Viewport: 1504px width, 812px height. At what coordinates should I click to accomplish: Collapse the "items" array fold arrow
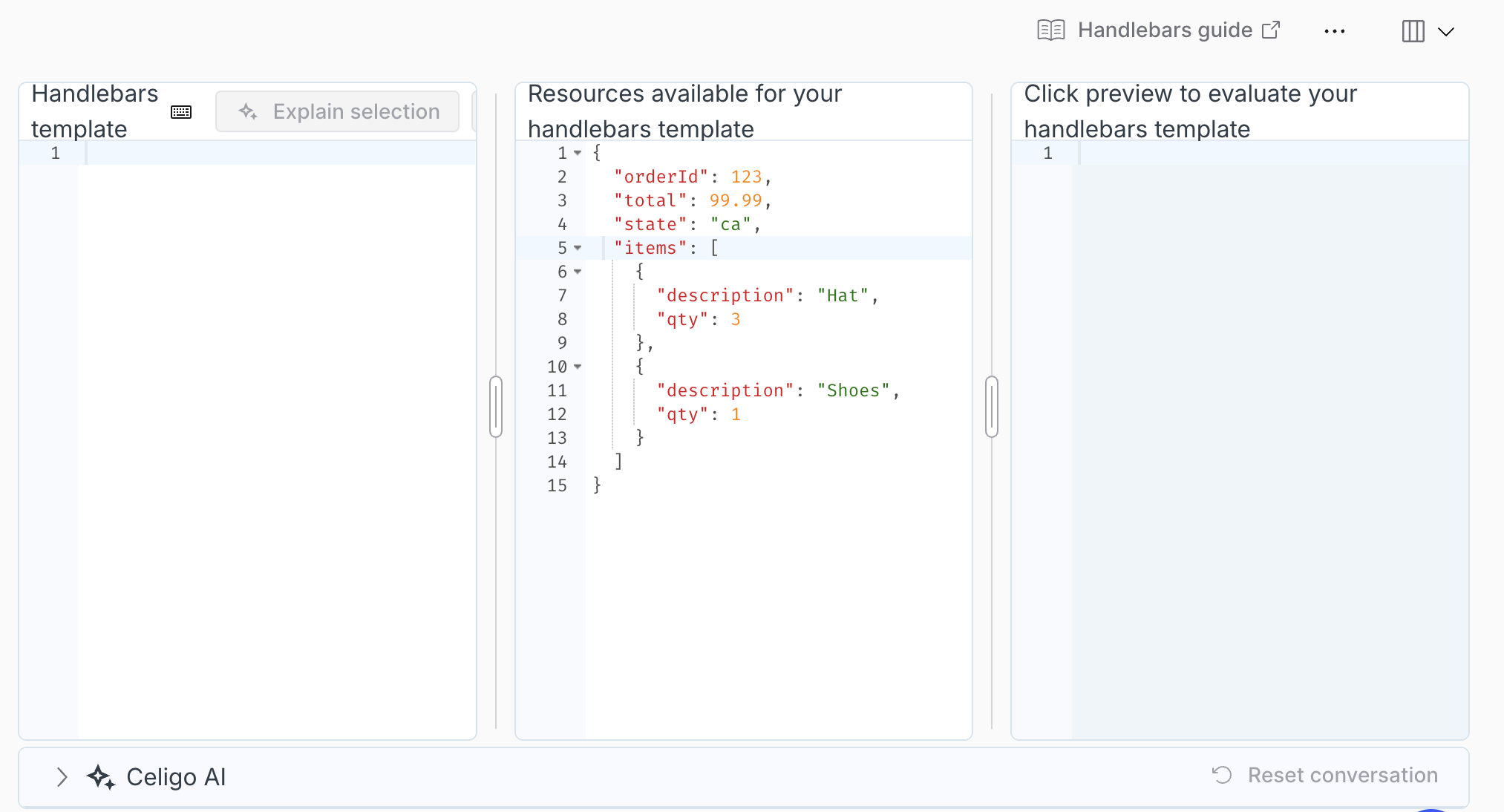point(578,248)
